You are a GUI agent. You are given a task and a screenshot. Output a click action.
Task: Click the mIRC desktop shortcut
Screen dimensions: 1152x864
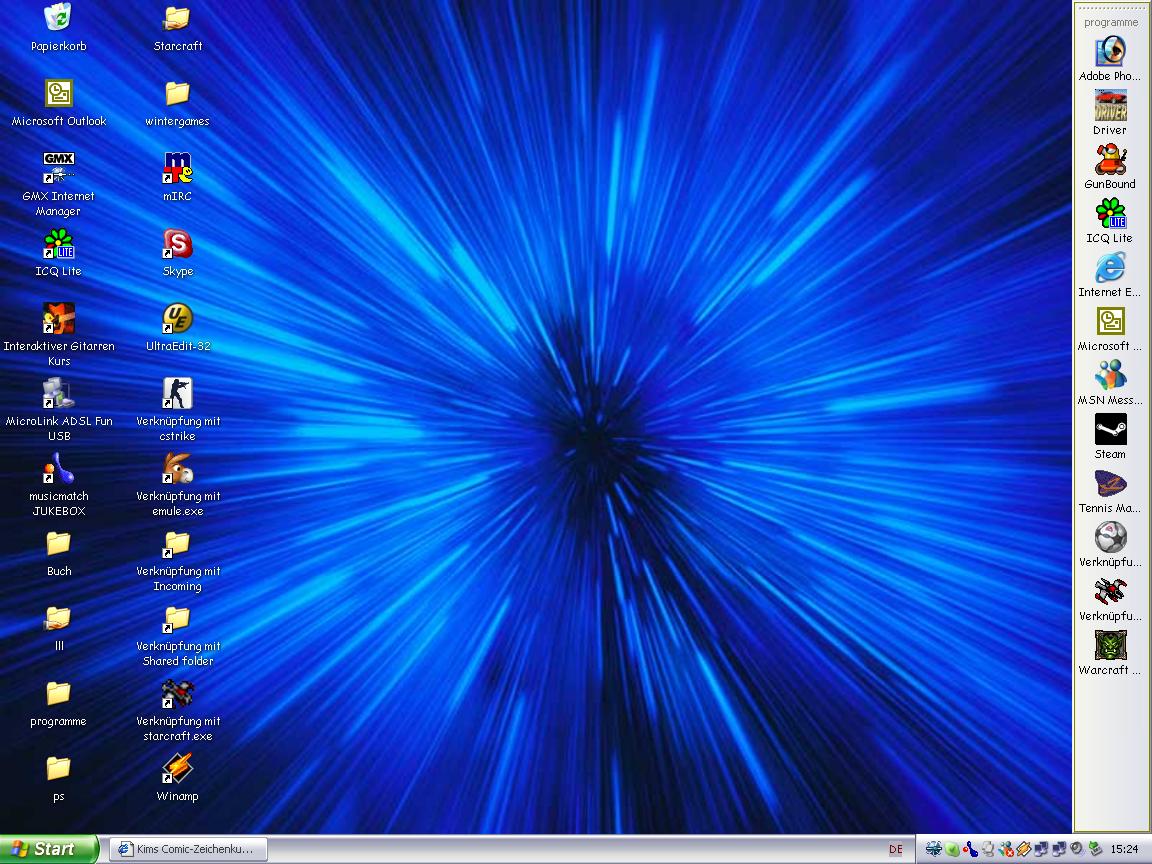click(177, 168)
